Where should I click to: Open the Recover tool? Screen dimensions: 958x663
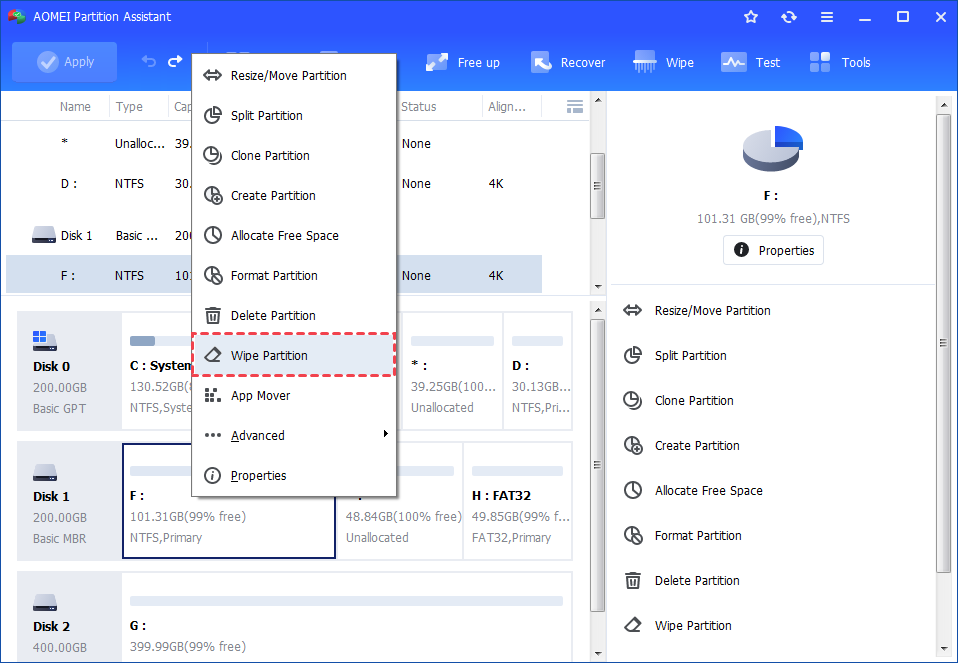[x=568, y=62]
